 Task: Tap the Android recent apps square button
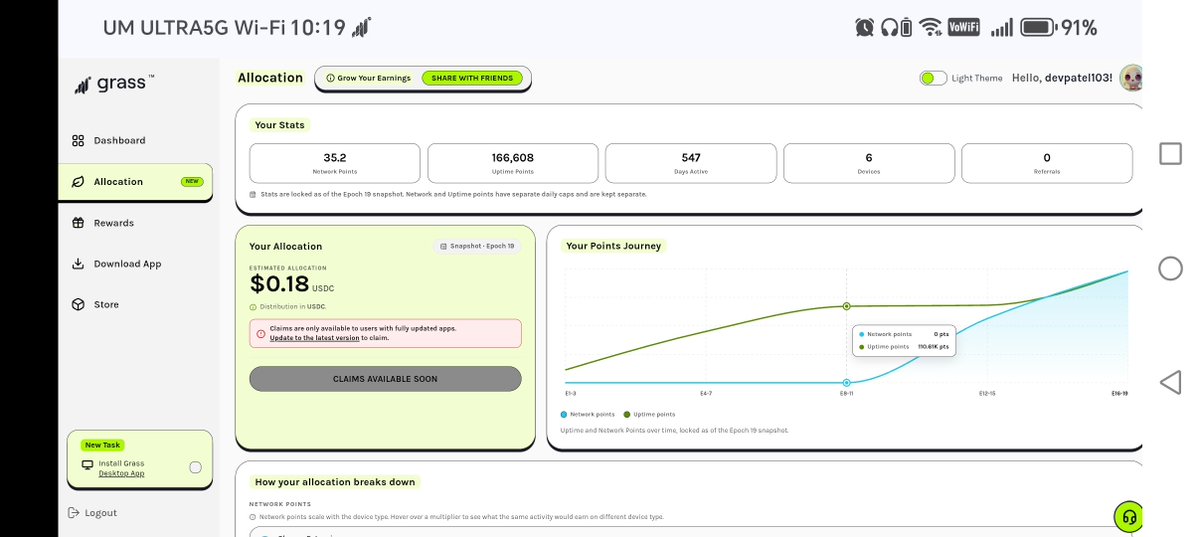(x=1171, y=154)
